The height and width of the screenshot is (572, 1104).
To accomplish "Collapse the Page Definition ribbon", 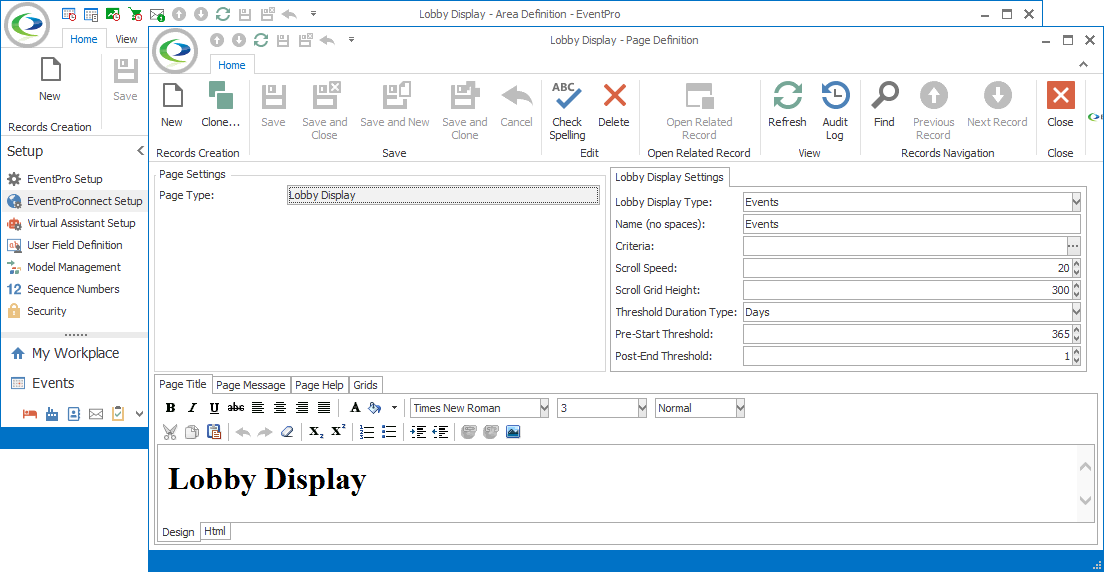I will click(x=1084, y=64).
